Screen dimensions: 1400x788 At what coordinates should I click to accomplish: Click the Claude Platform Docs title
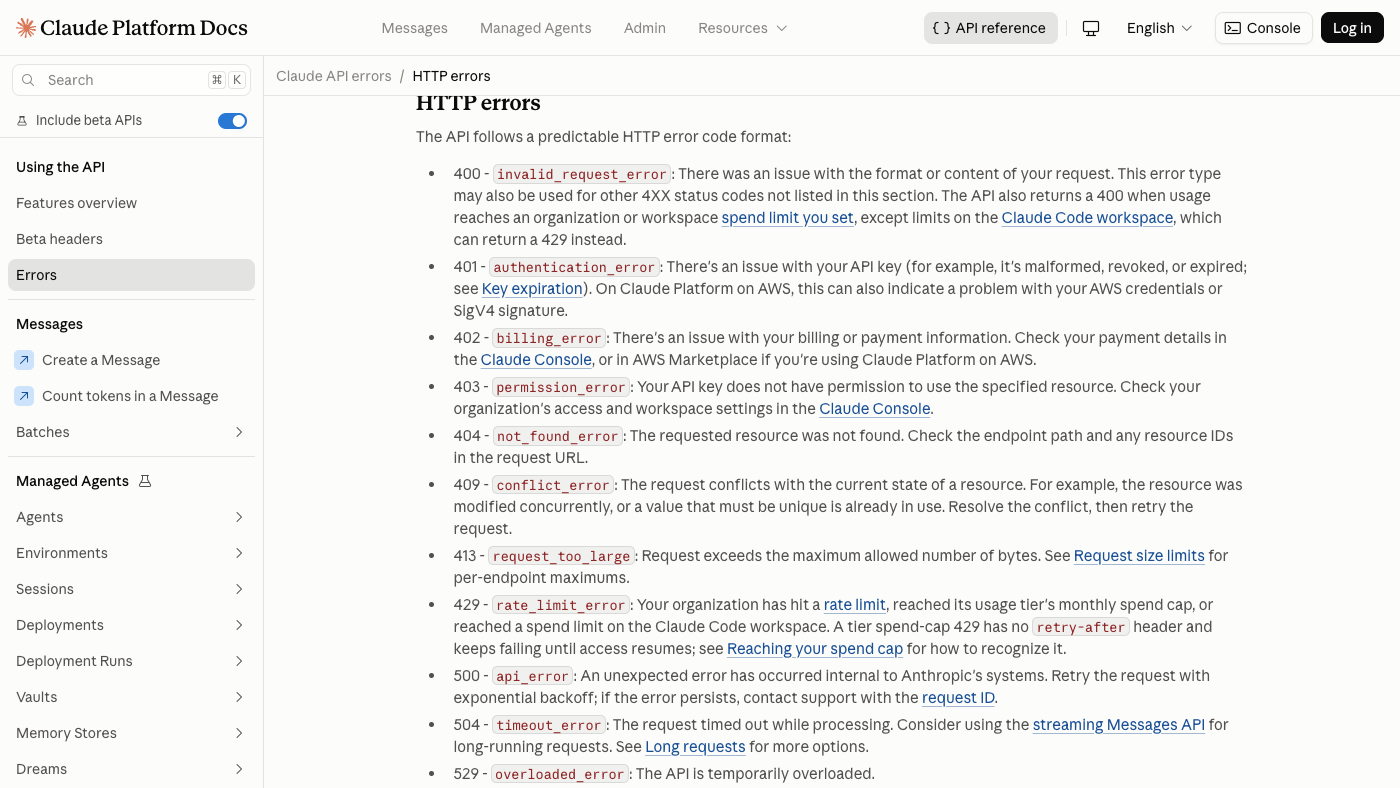click(146, 28)
